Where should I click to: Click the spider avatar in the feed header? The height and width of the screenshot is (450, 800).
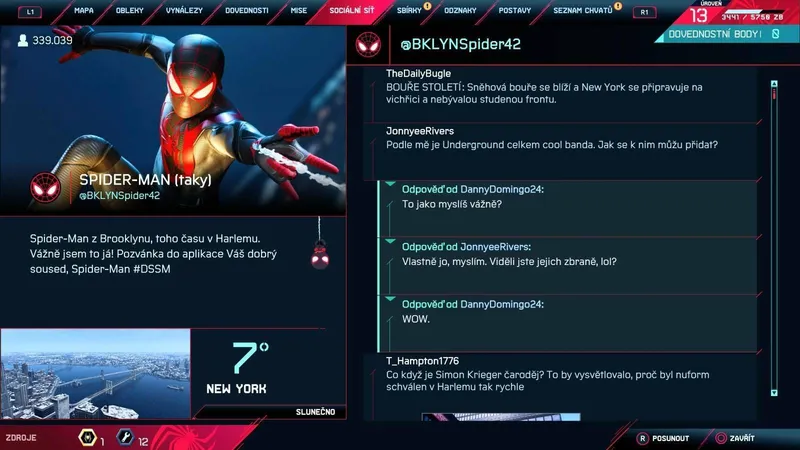point(368,44)
